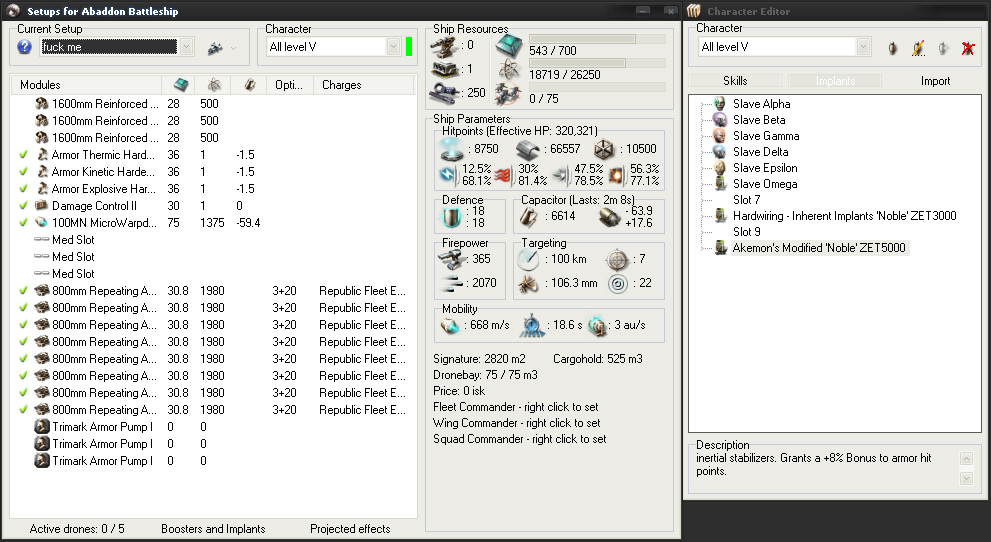This screenshot has width=991, height=542.
Task: Click the blue help question mark icon
Action: click(25, 47)
